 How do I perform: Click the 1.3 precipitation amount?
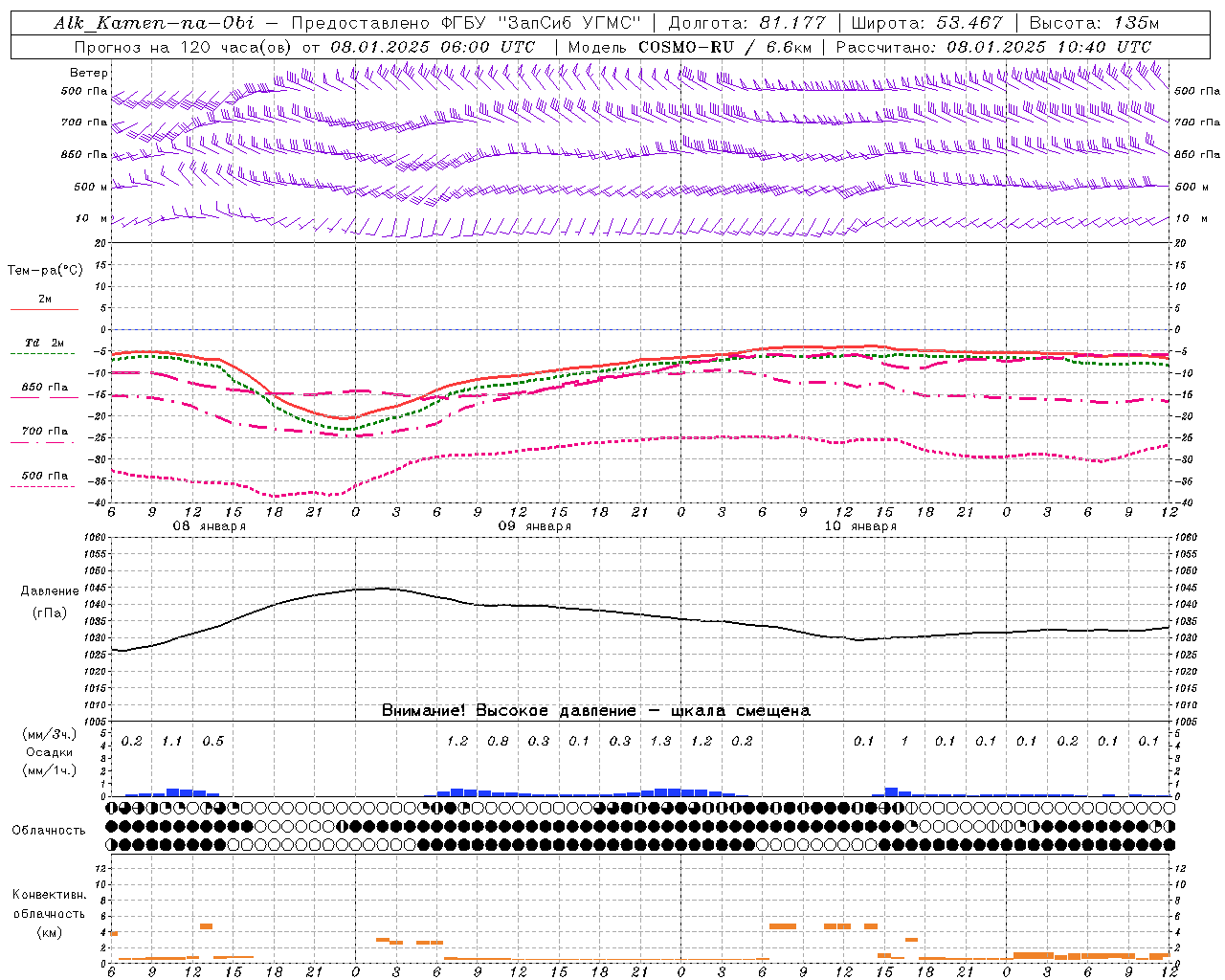click(x=660, y=742)
